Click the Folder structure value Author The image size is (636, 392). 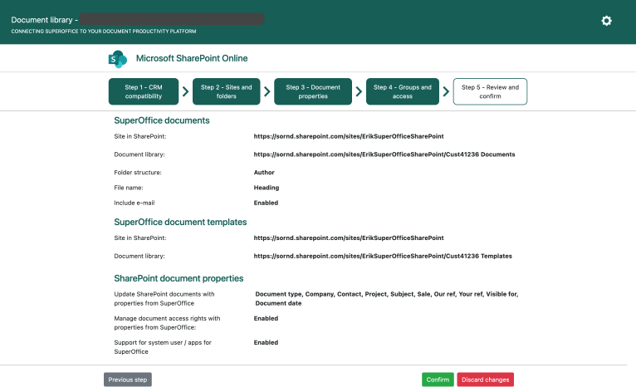tap(264, 172)
